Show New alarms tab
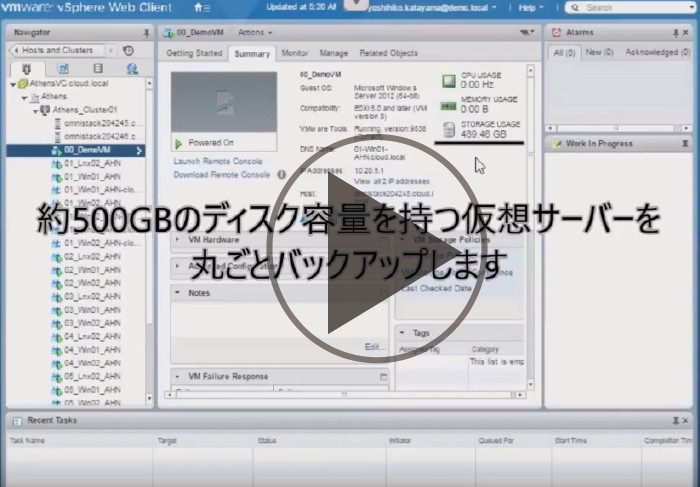Image resolution: width=700 pixels, height=487 pixels. 599,53
